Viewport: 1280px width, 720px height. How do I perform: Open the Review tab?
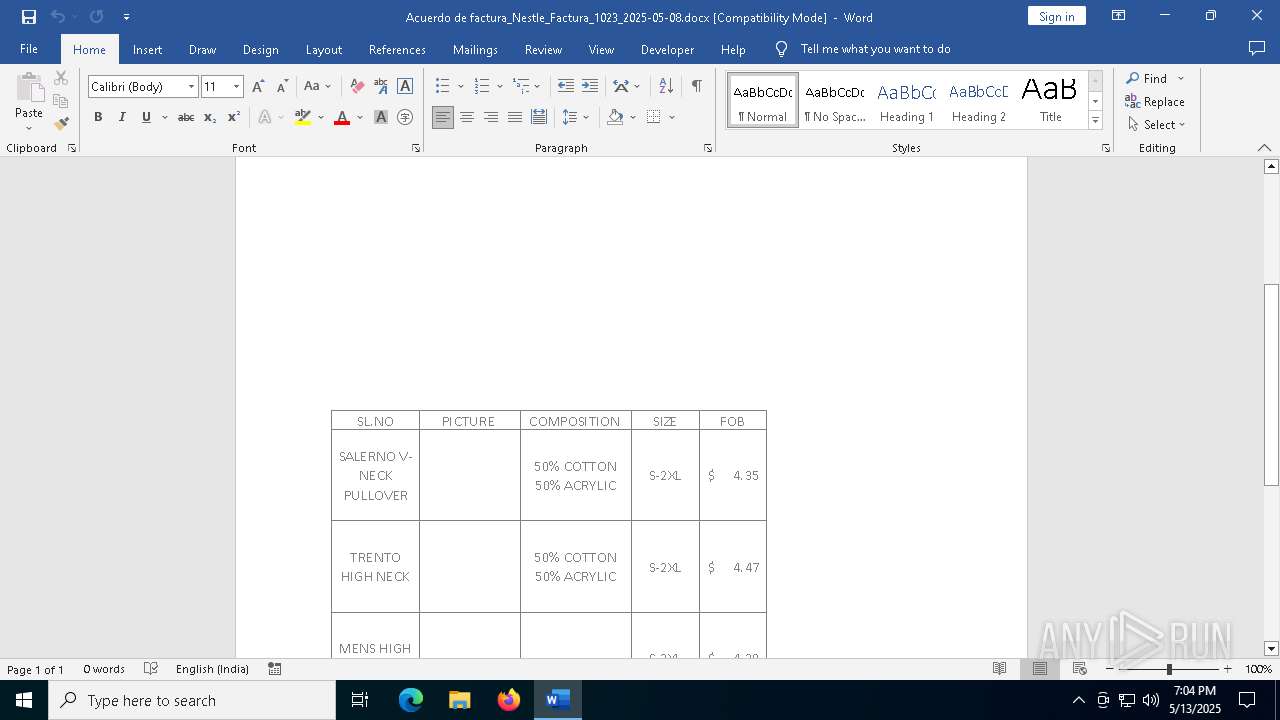pyautogui.click(x=543, y=49)
